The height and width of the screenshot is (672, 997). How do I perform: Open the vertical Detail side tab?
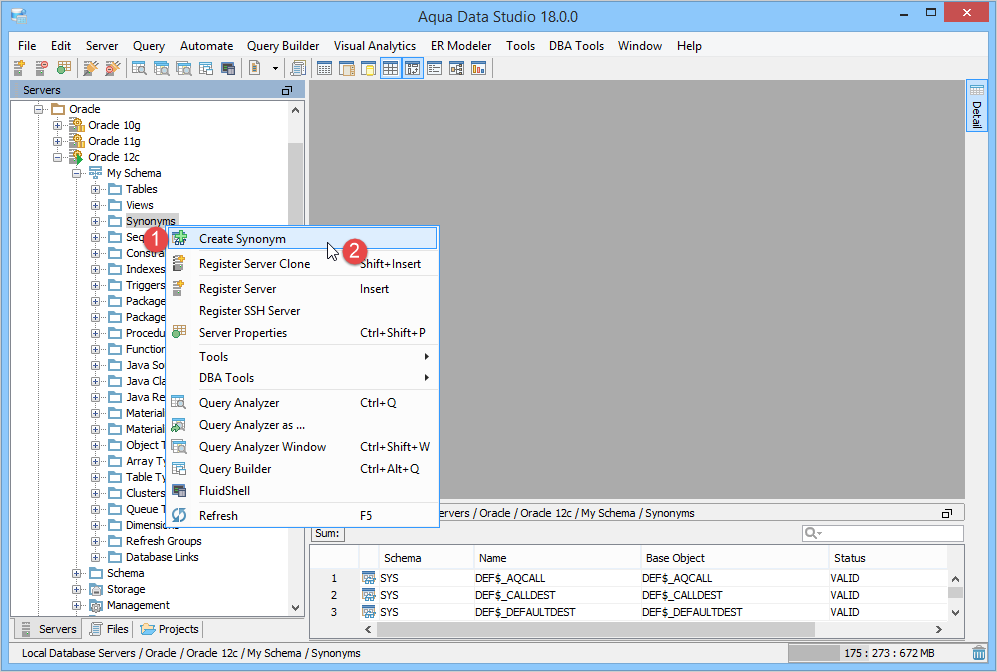pos(977,106)
